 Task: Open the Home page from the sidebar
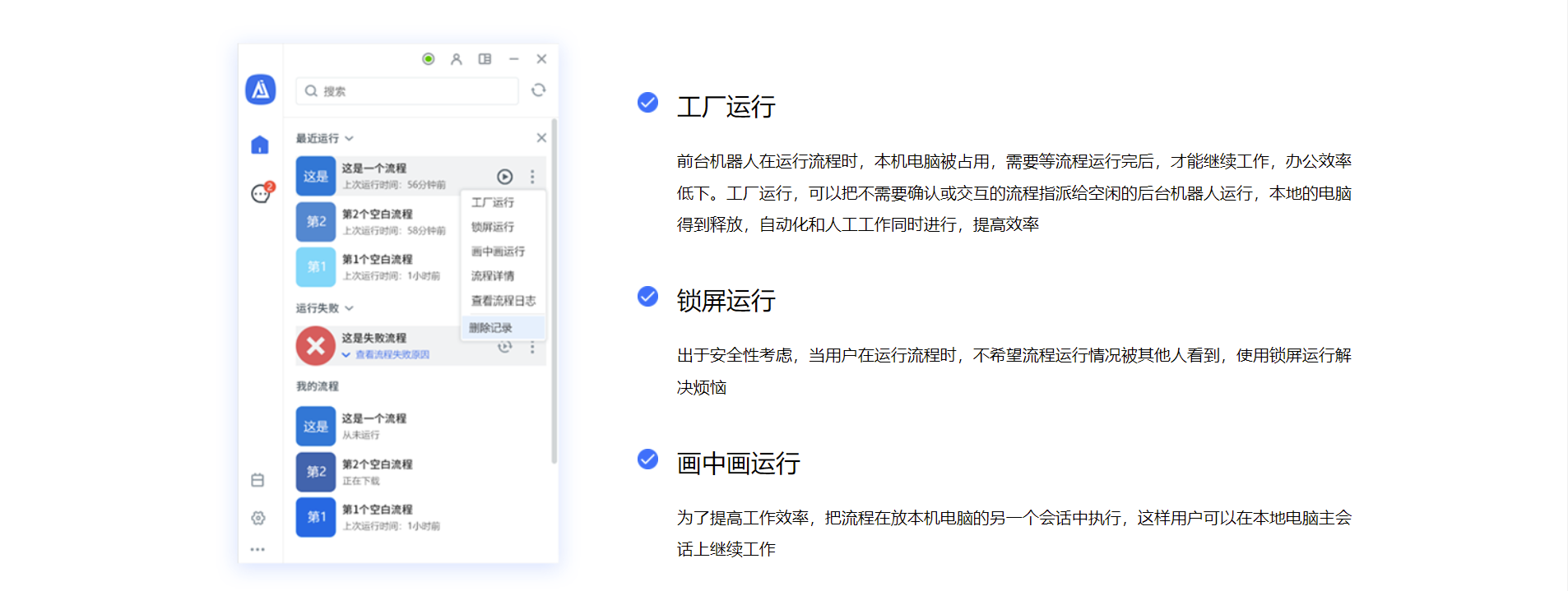[x=260, y=145]
